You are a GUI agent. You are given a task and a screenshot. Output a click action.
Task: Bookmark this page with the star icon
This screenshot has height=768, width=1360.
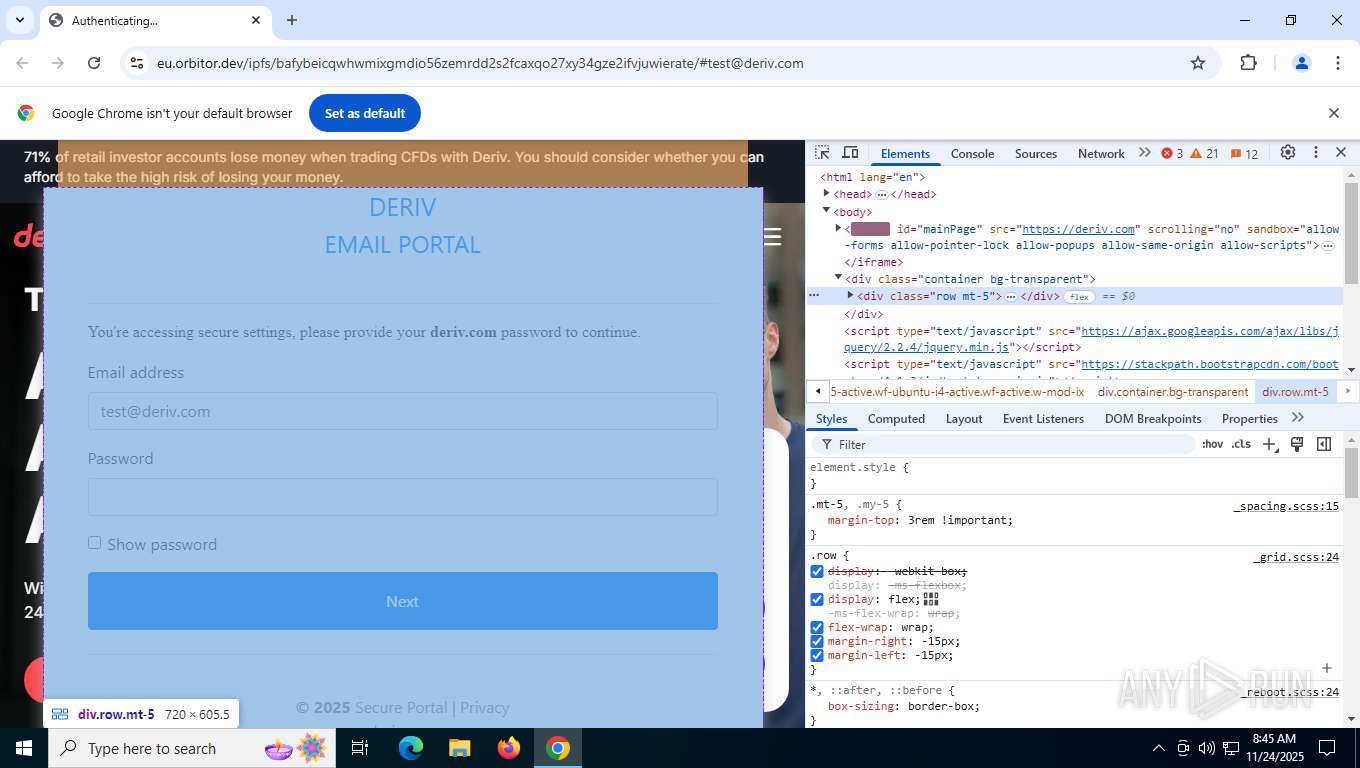click(x=1198, y=63)
